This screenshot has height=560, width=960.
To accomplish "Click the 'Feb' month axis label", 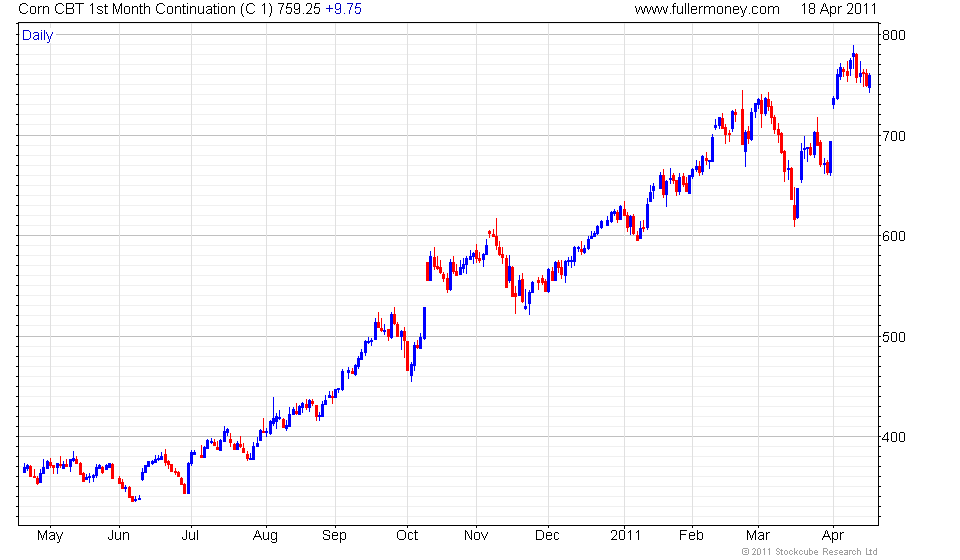I will (x=691, y=536).
